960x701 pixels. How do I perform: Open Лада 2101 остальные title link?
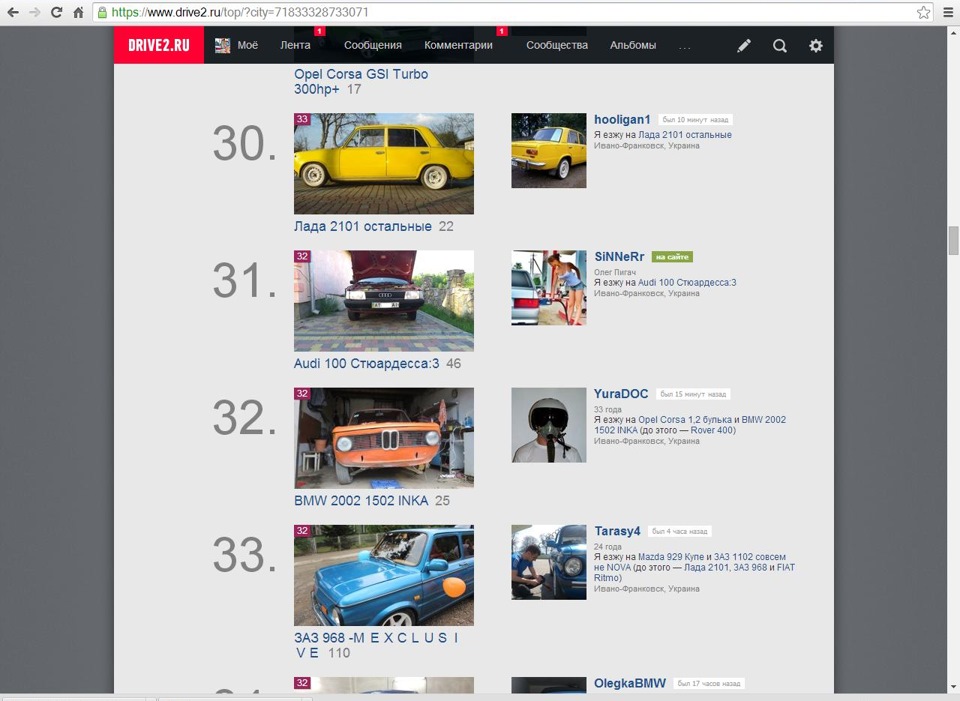coord(362,227)
